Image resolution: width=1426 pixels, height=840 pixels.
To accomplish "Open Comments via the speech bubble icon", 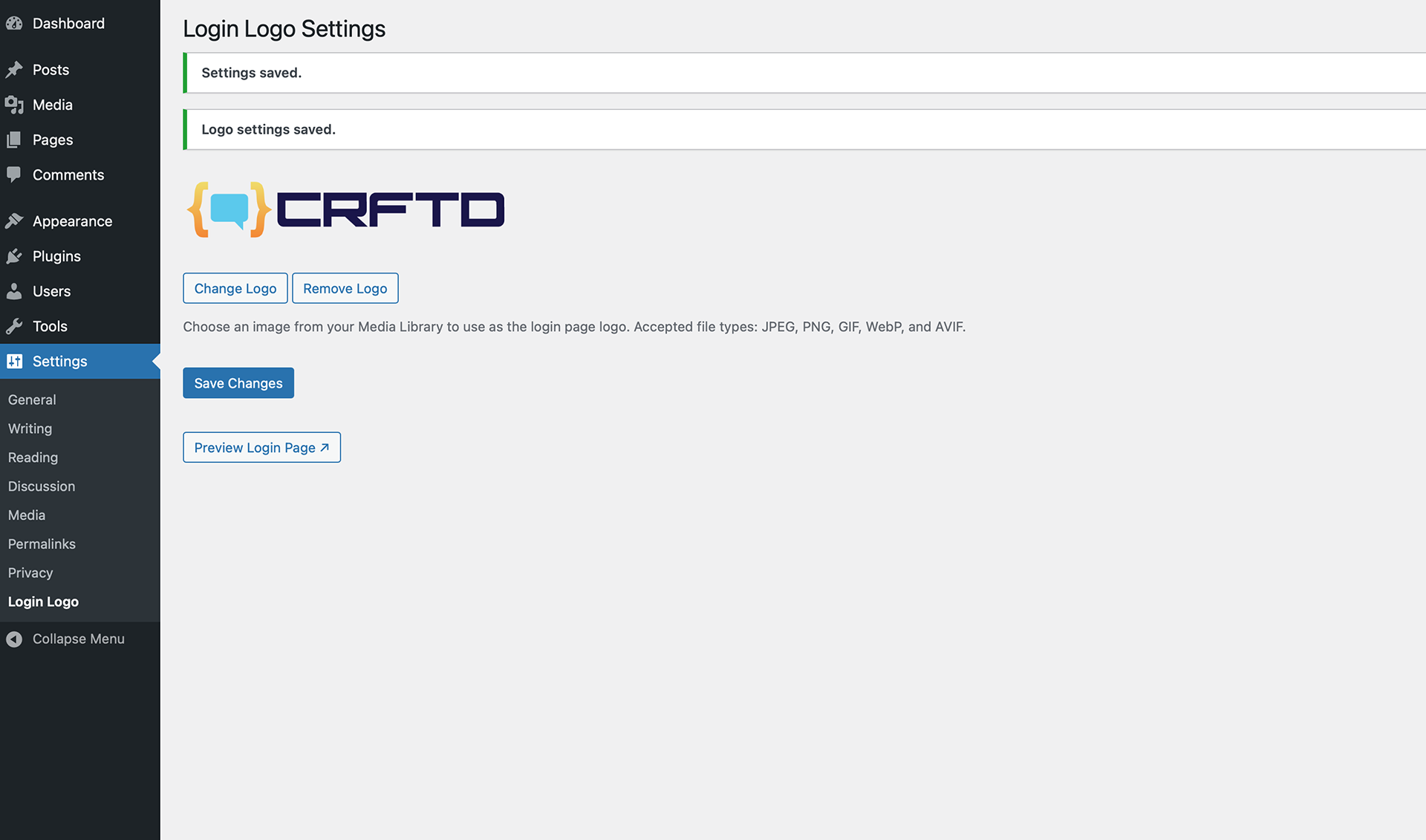I will click(x=15, y=175).
